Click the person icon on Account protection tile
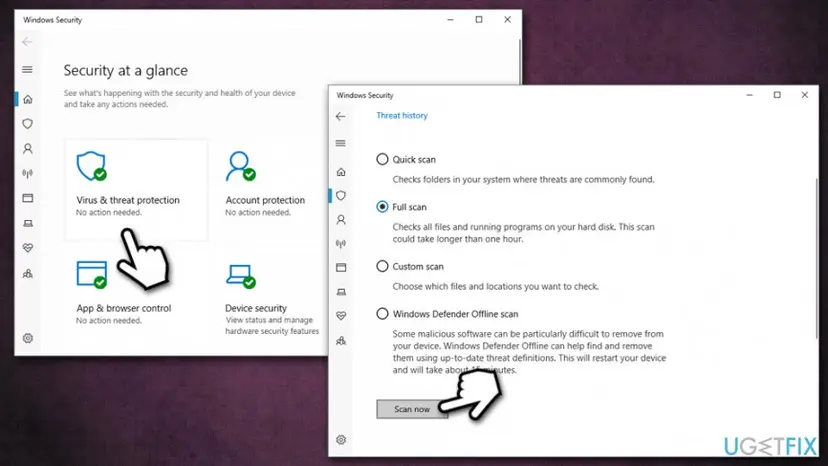Image resolution: width=828 pixels, height=466 pixels. (240, 166)
